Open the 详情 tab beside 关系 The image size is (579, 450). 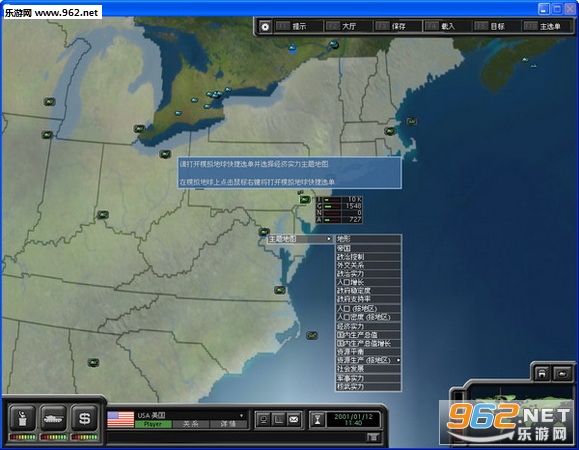pos(228,425)
